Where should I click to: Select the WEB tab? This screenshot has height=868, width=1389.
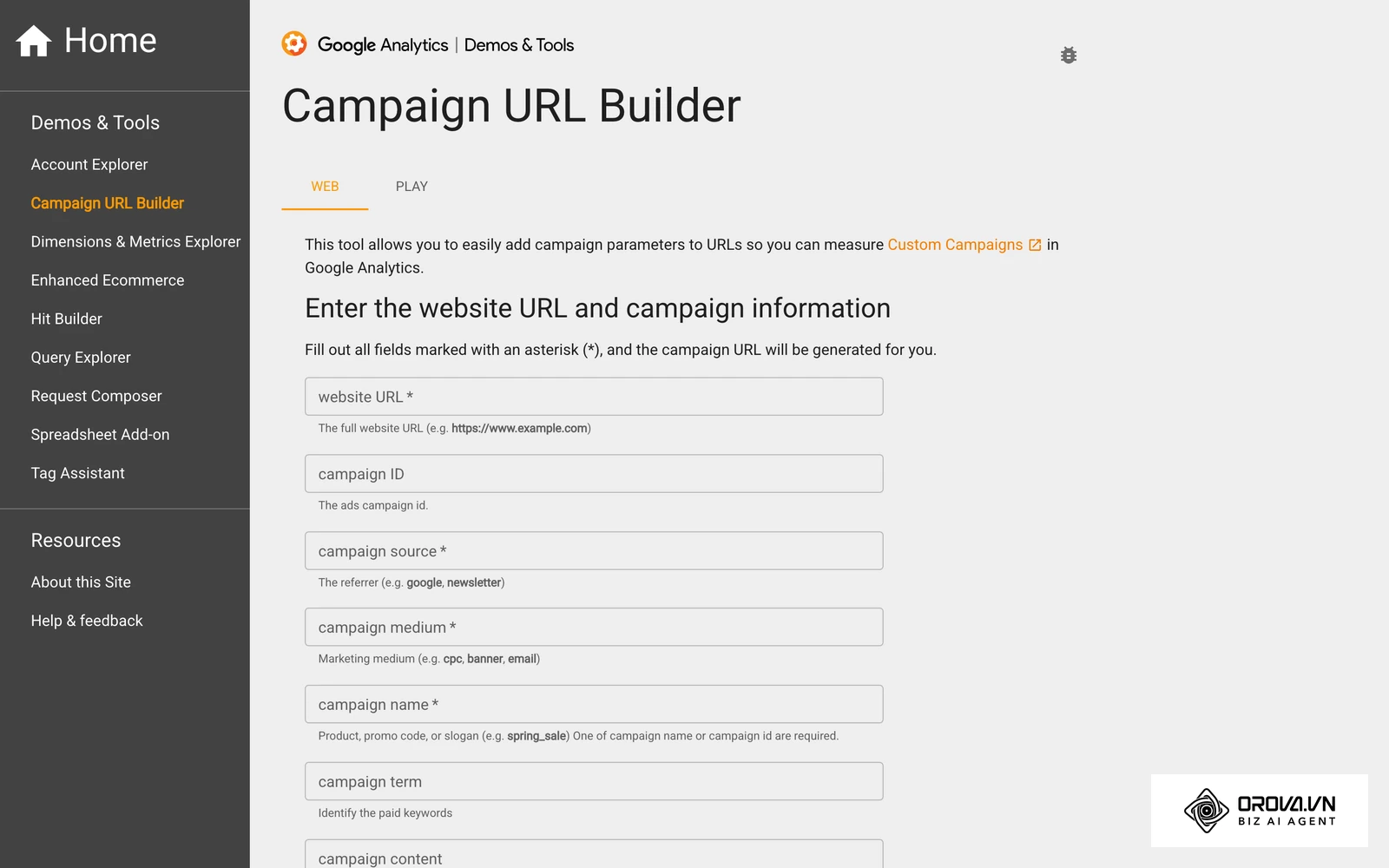325,187
